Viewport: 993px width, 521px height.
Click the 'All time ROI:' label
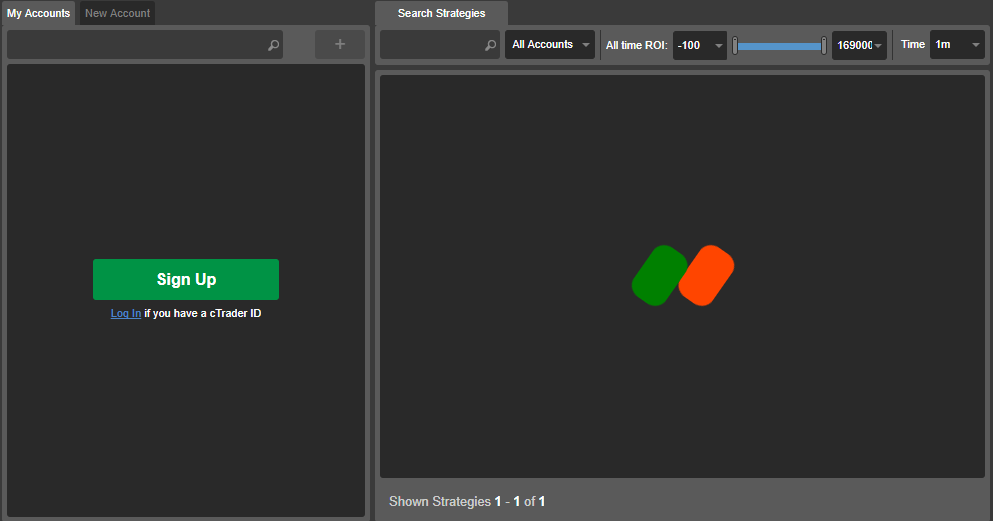(x=636, y=45)
